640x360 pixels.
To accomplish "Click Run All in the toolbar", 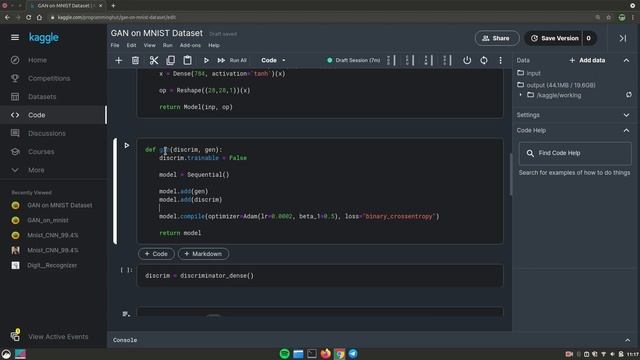I will [x=232, y=60].
